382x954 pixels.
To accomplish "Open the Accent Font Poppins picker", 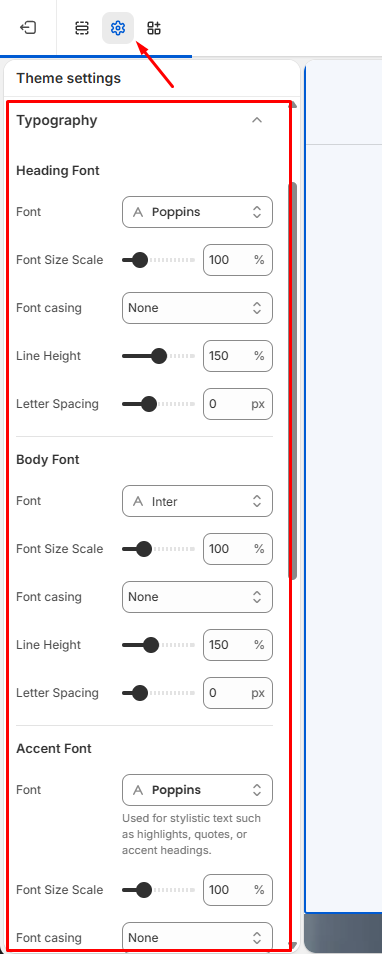I will (x=197, y=790).
